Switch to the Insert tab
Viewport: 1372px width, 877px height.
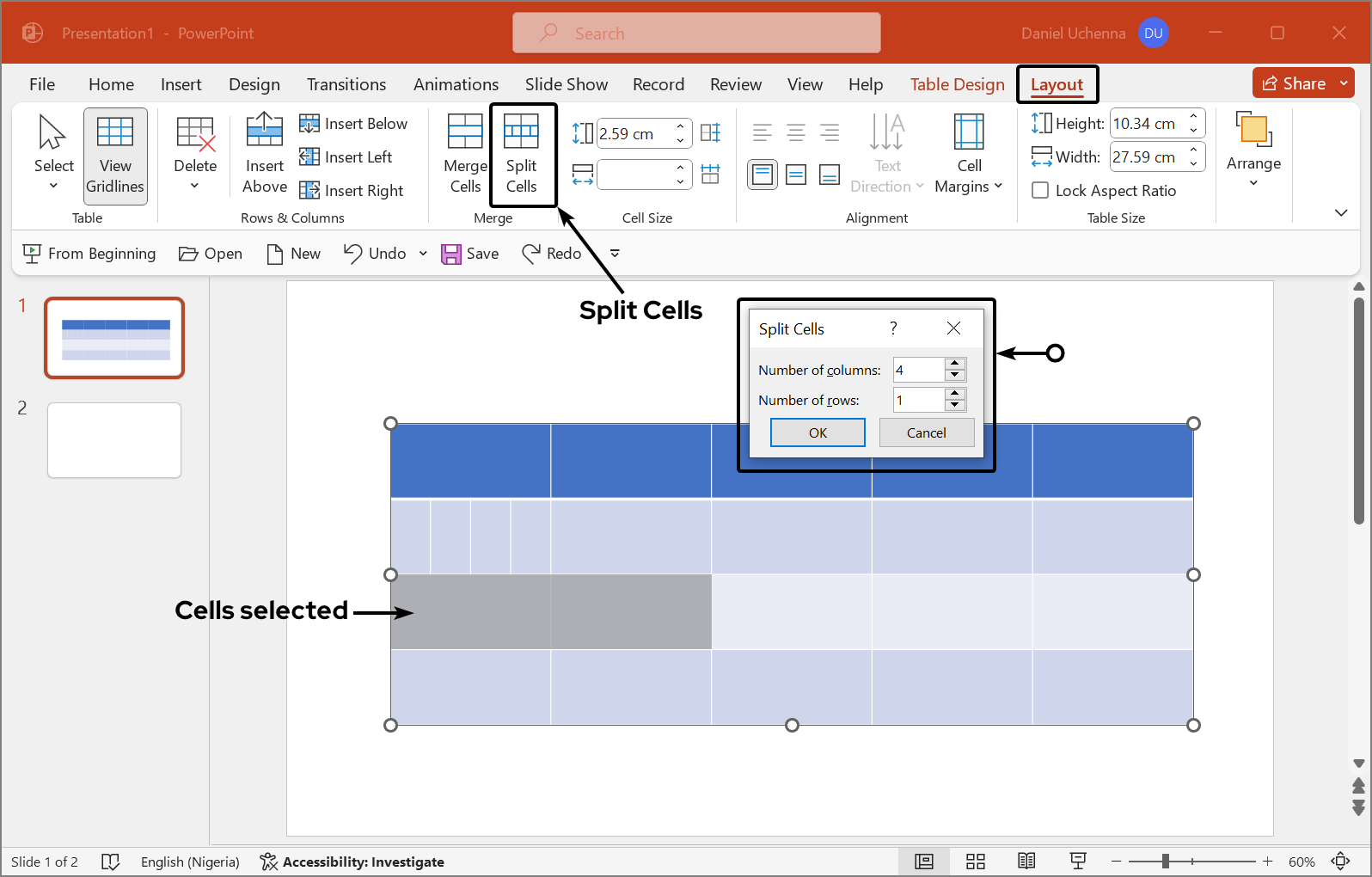click(x=181, y=84)
